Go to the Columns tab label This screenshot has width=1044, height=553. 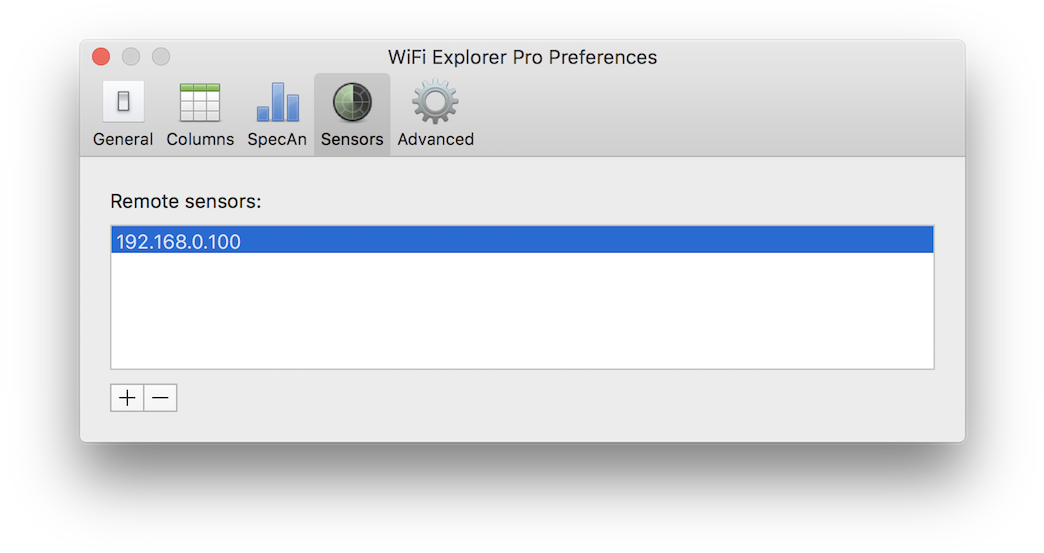[200, 140]
